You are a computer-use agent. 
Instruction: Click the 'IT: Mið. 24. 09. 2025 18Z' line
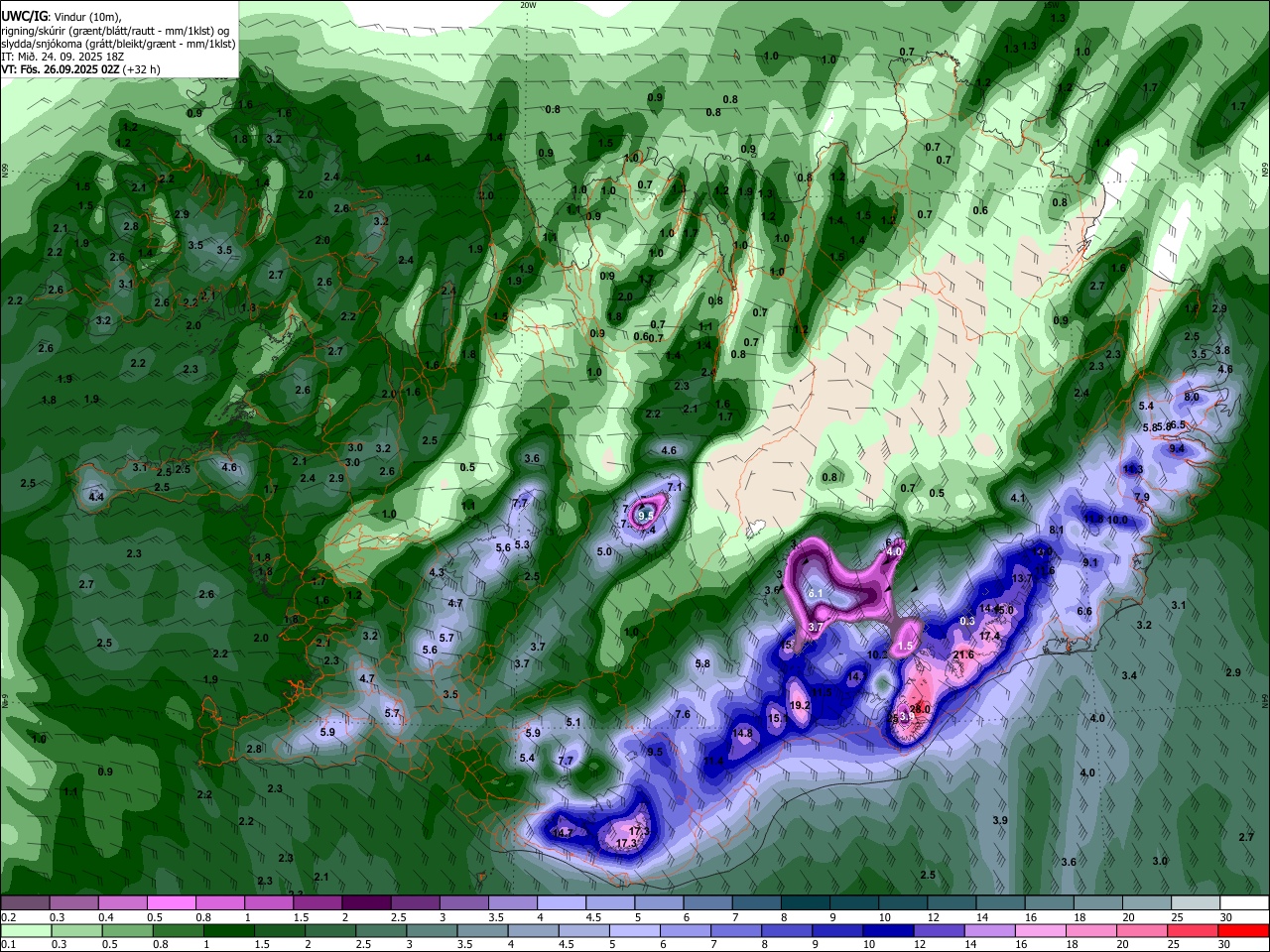(x=62, y=57)
